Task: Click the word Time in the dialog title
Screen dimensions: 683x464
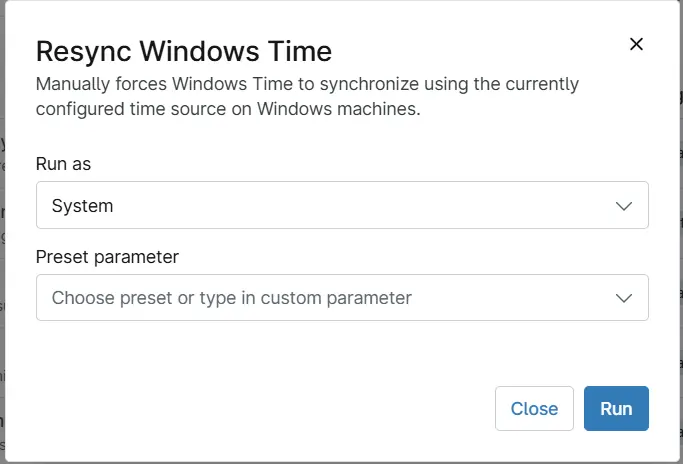Action: [x=299, y=51]
